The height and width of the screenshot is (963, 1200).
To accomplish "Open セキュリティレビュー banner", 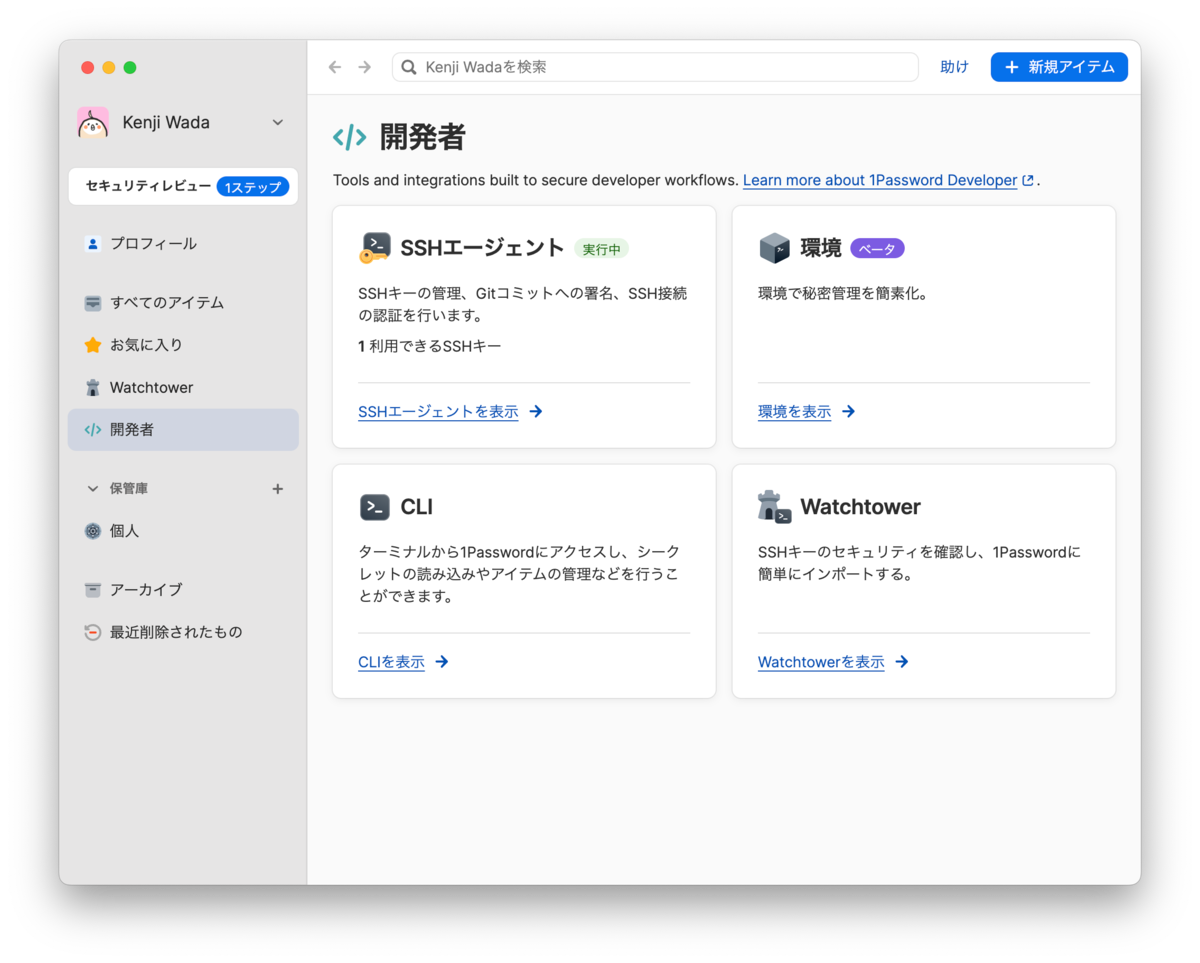I will 183,187.
